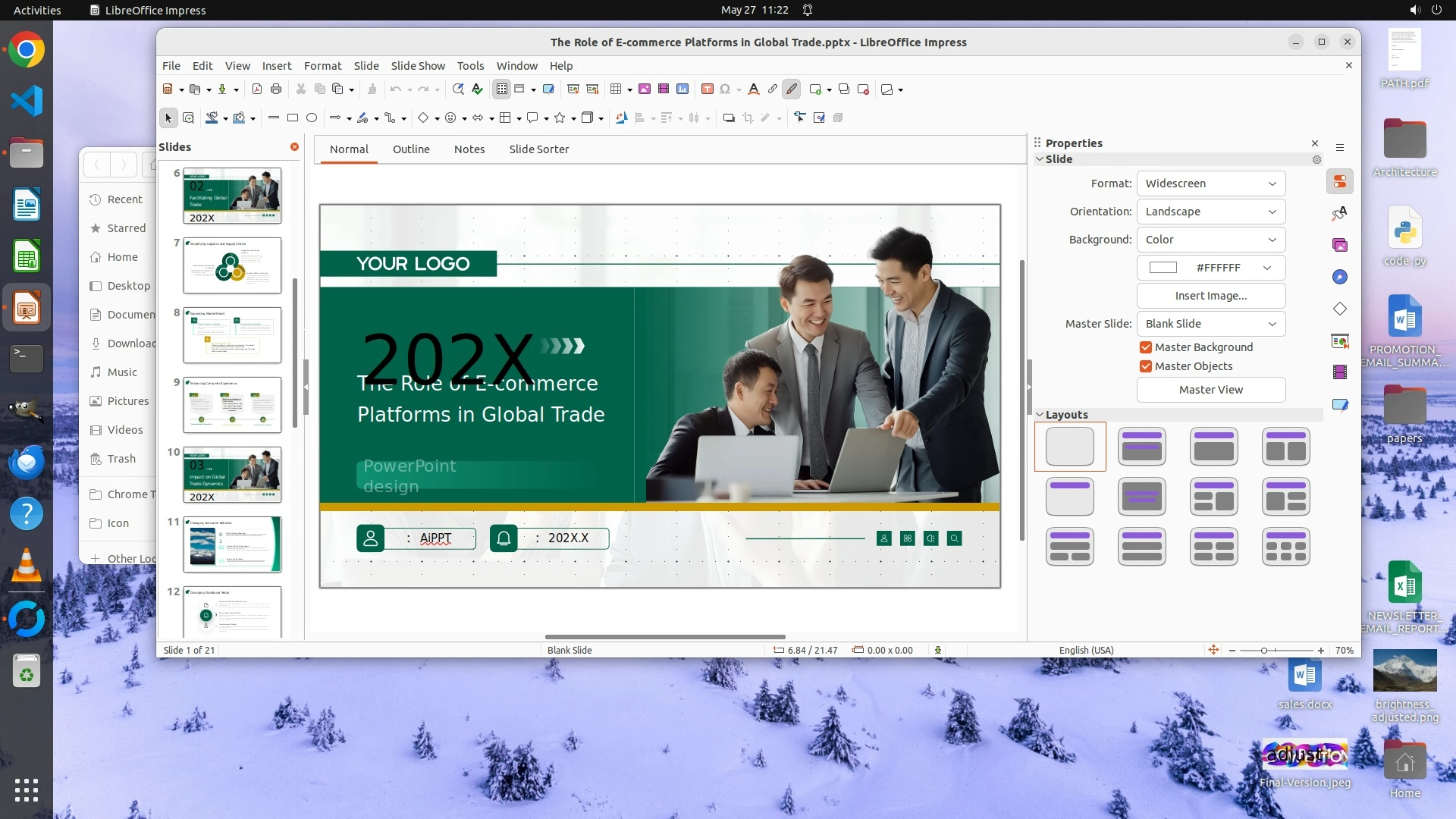Viewport: 1456px width, 819px height.
Task: Select the Ellipse drawing tool
Action: (312, 118)
